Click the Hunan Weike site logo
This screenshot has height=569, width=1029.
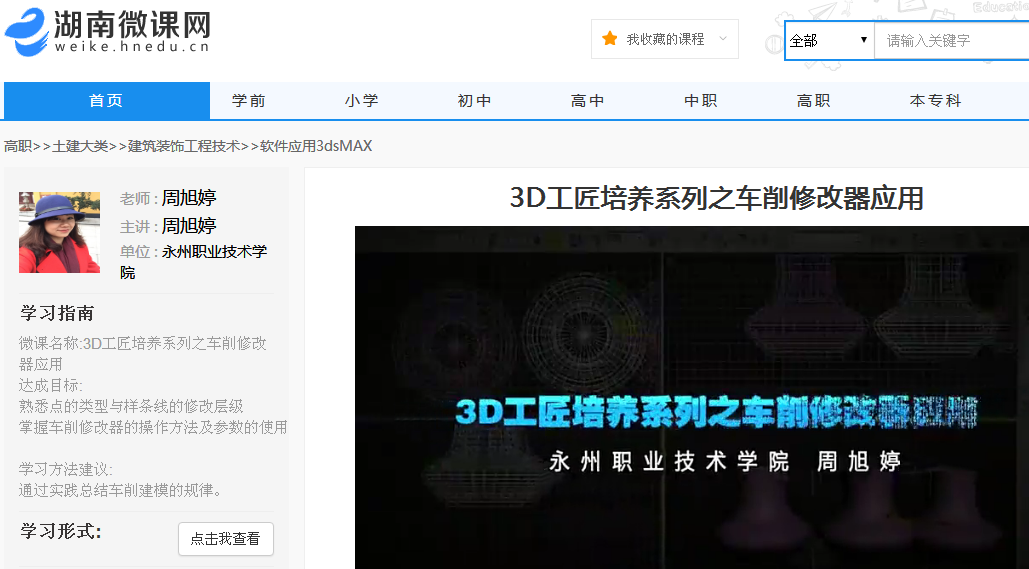[108, 31]
